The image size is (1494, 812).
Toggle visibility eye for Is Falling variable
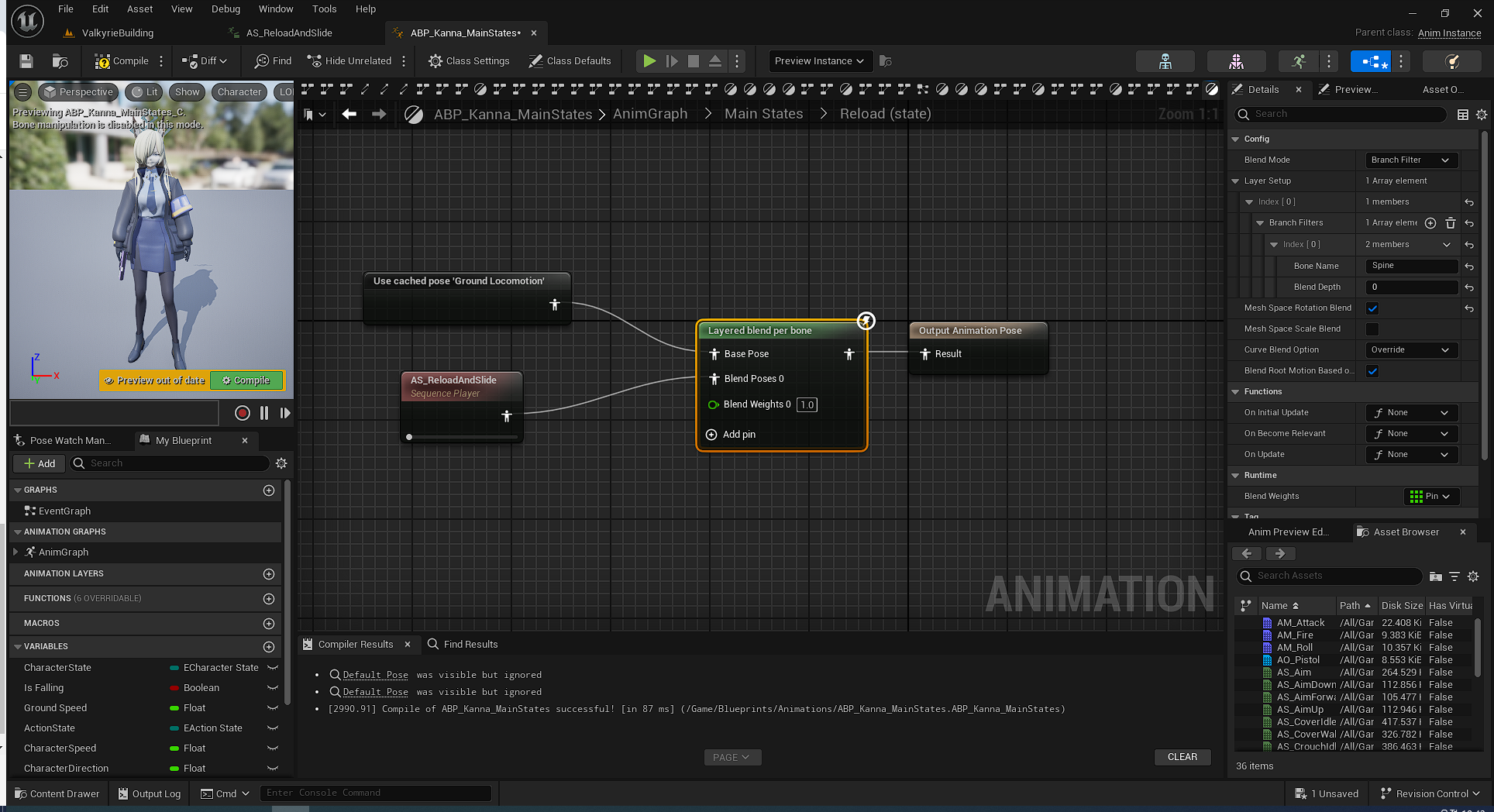(273, 688)
